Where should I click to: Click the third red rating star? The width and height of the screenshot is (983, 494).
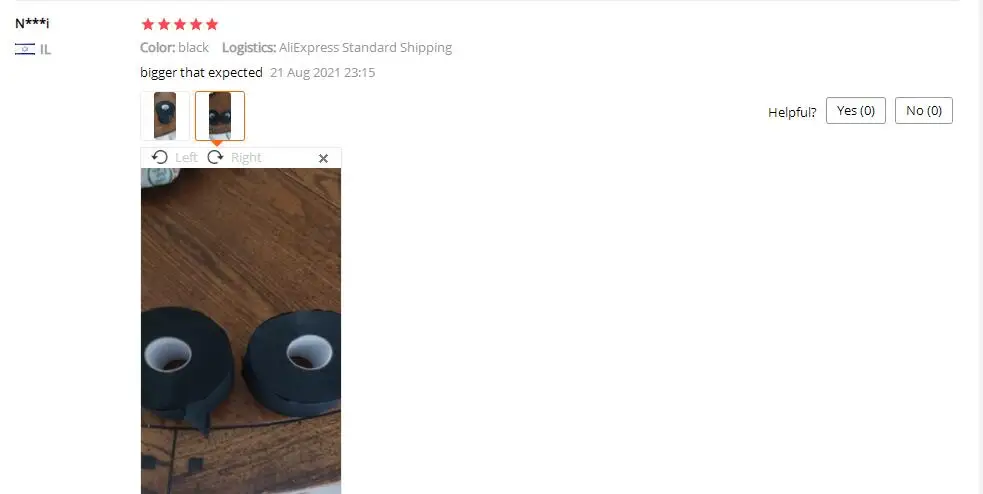tap(180, 24)
